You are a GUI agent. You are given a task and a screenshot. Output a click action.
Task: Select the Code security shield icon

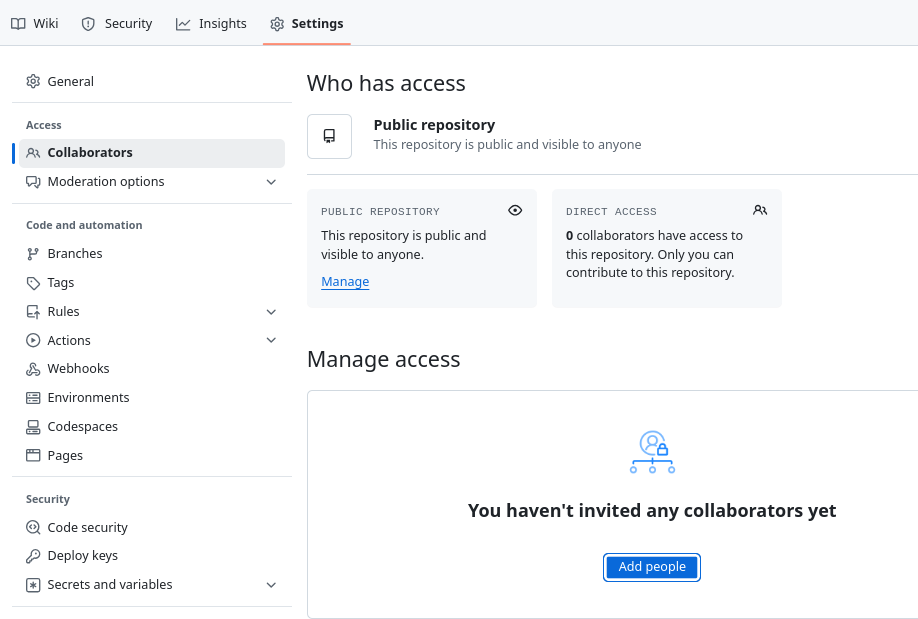click(32, 527)
